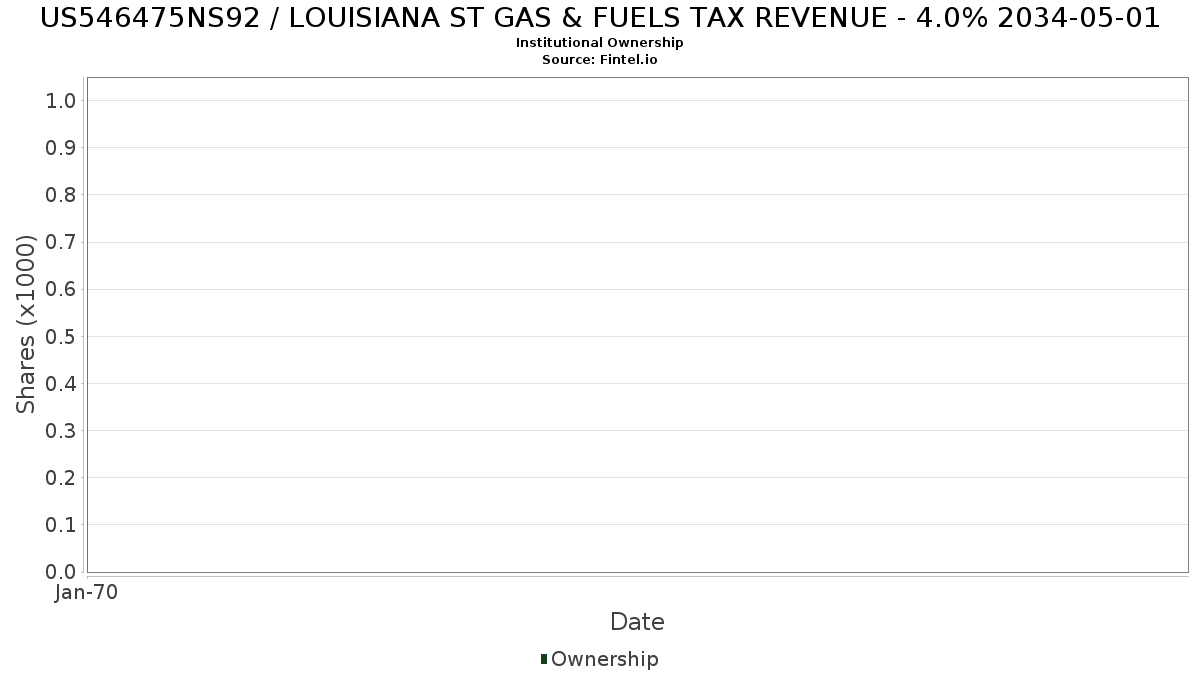
Task: Click the 0.0 y-axis label
Action: (61, 571)
